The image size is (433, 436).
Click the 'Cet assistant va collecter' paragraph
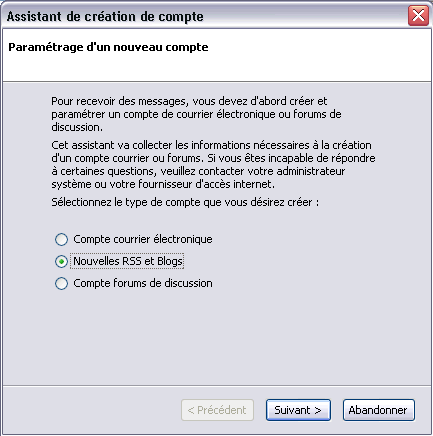(x=213, y=165)
